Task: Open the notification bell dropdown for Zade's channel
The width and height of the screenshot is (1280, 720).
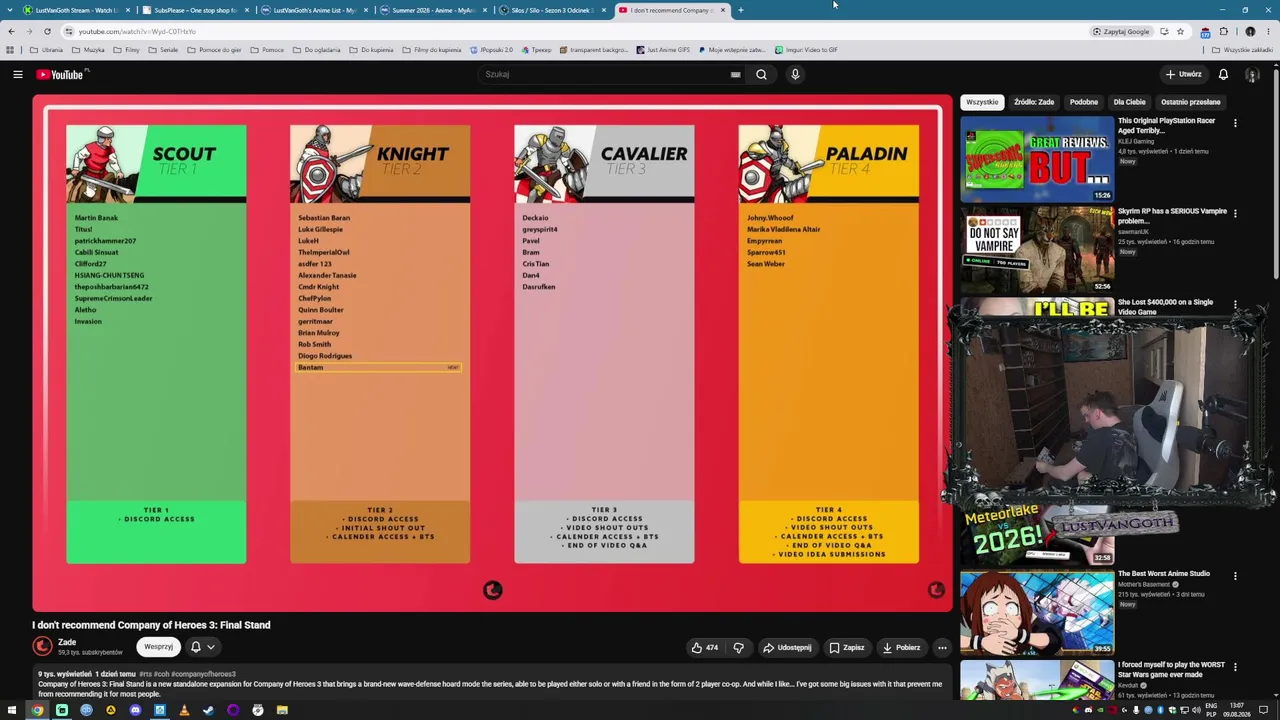Action: coord(202,647)
